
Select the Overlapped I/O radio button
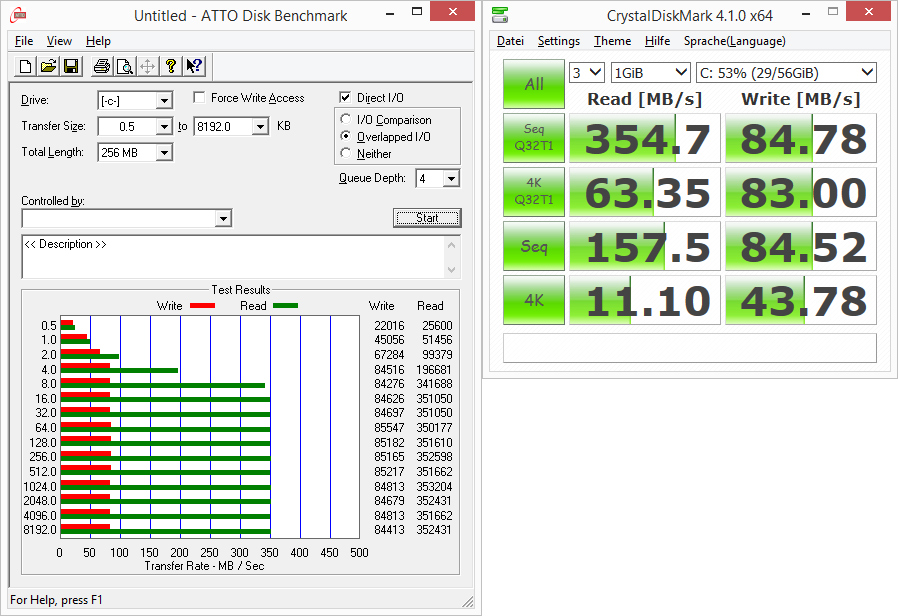coord(345,136)
